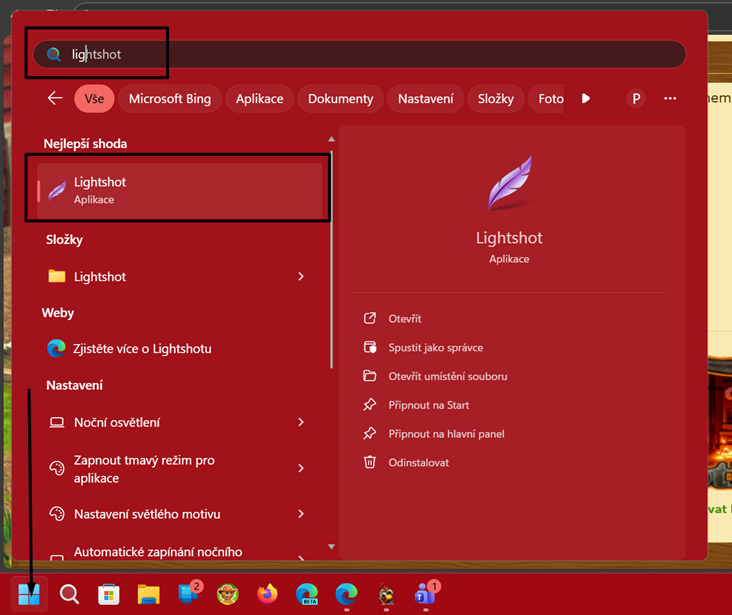Image resolution: width=732 pixels, height=615 pixels.
Task: Click the trash icon next to Odinstalovat
Action: (x=370, y=462)
